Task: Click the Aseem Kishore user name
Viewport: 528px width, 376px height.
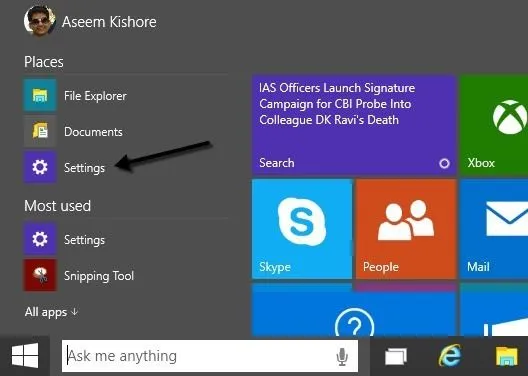Action: 109,22
